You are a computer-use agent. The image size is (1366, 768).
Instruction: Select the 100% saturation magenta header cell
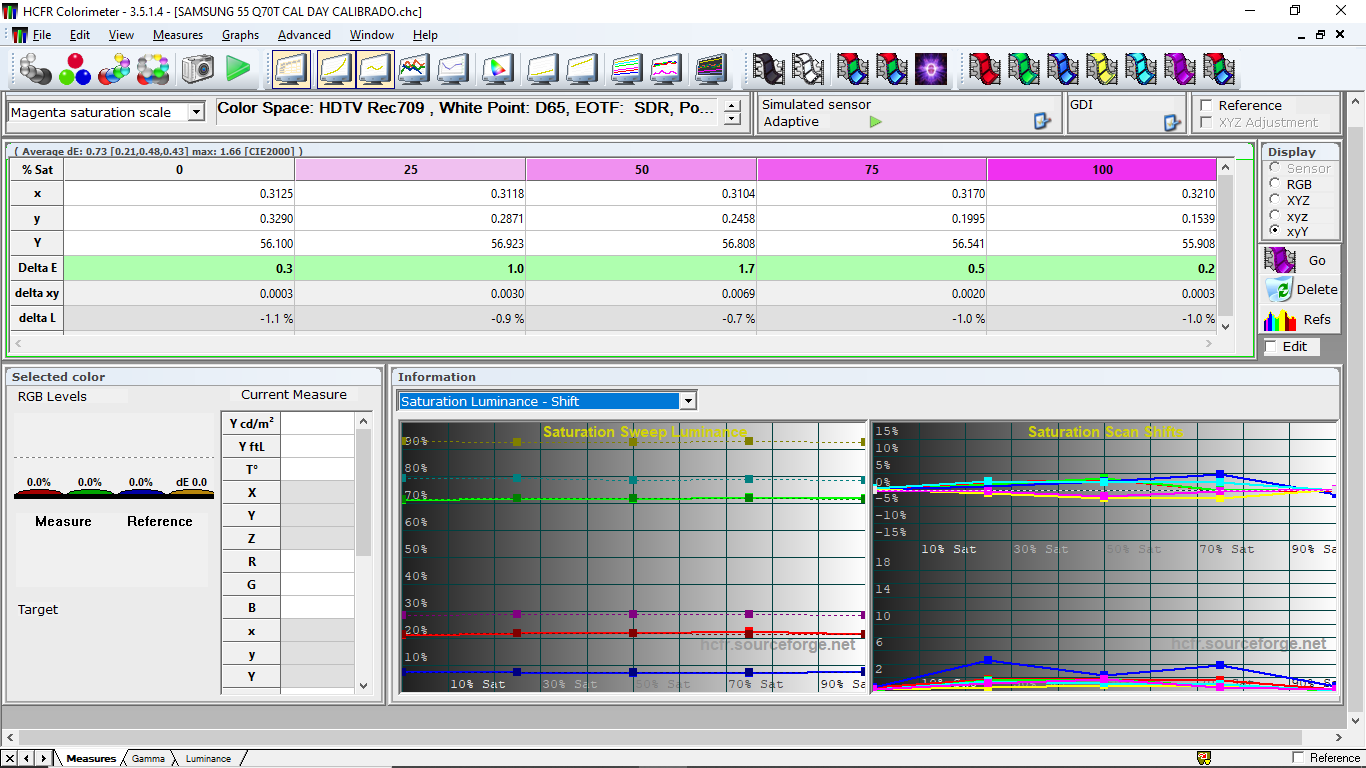pos(1102,169)
